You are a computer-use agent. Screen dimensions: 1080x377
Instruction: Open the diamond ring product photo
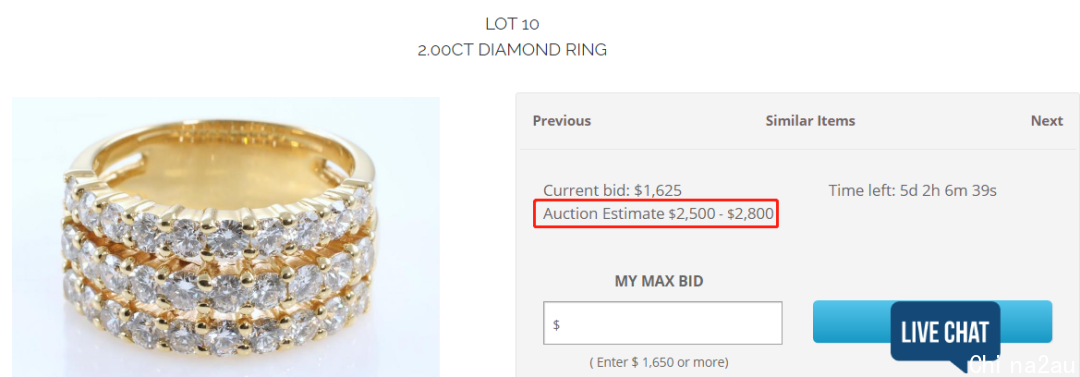(226, 236)
